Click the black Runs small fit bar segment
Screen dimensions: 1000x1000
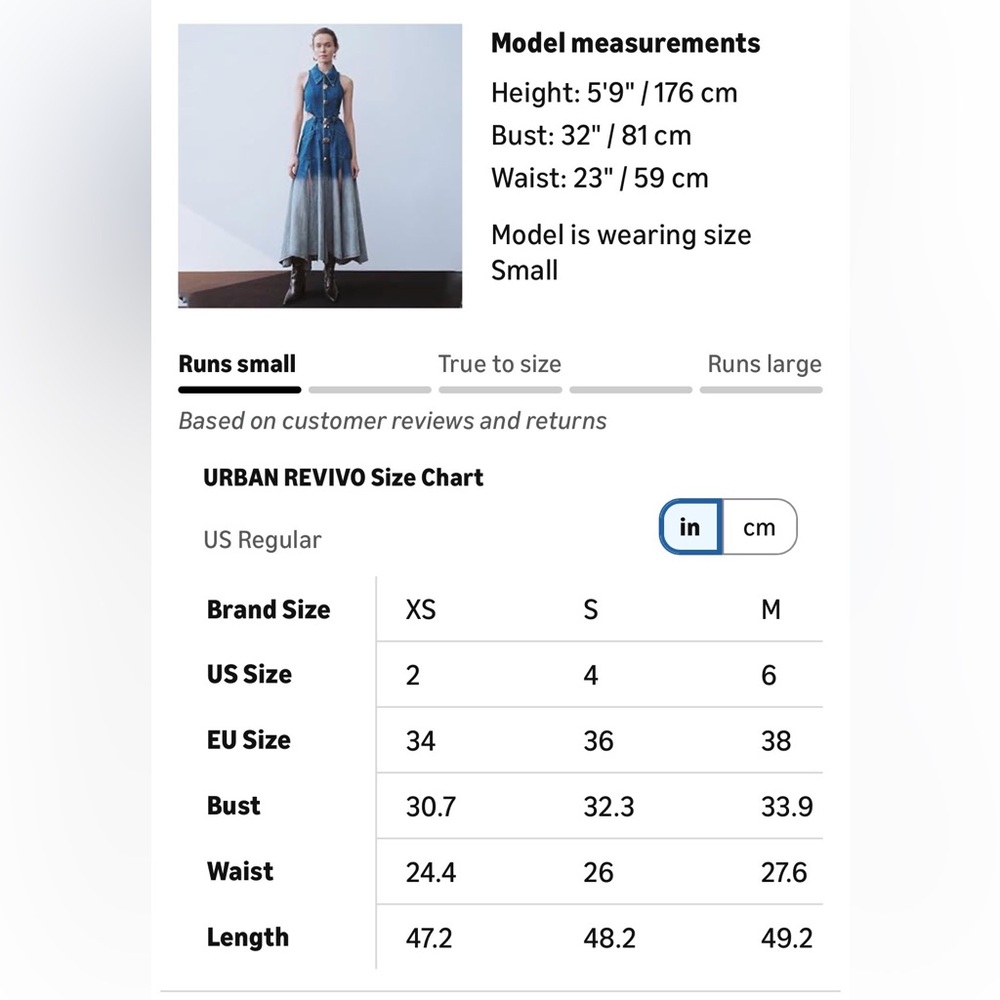click(240, 390)
